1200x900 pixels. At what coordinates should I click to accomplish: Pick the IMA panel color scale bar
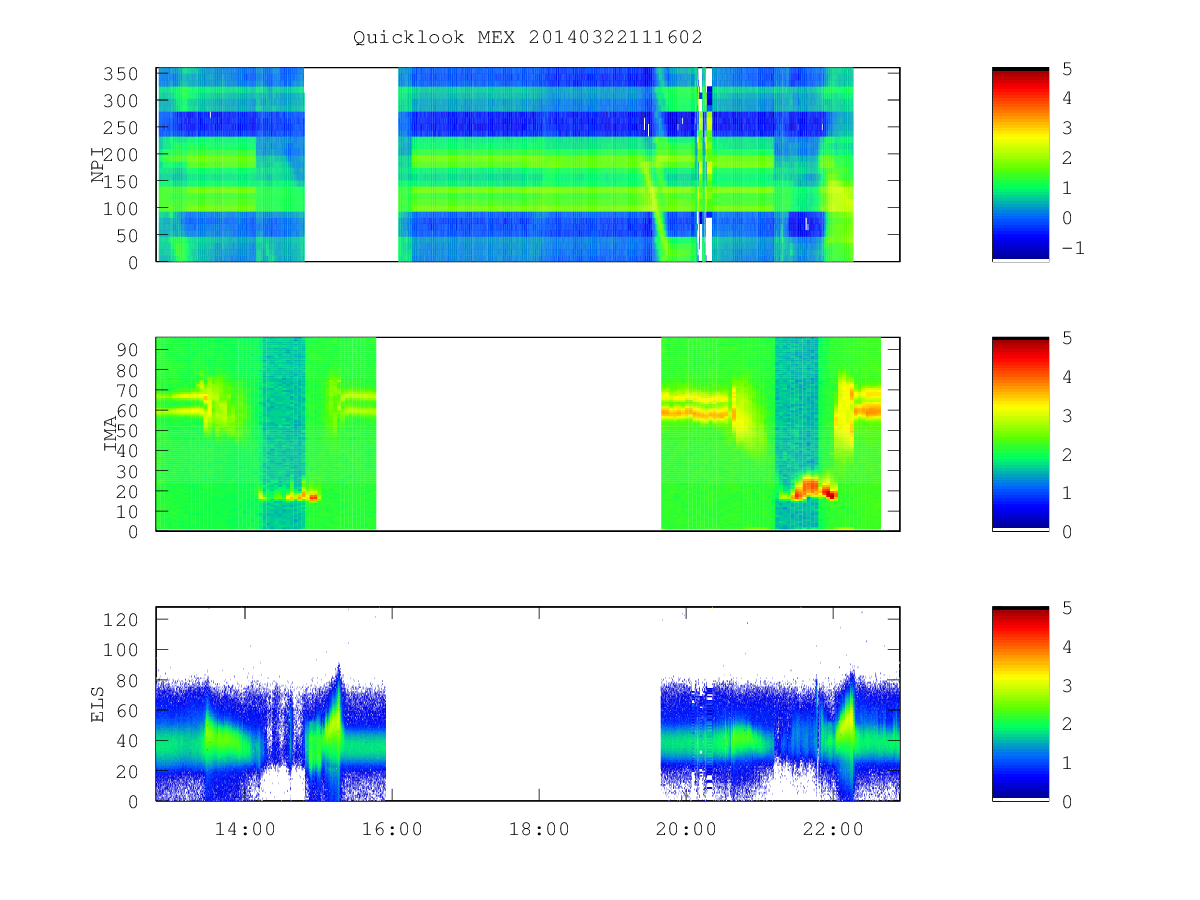coord(1020,434)
